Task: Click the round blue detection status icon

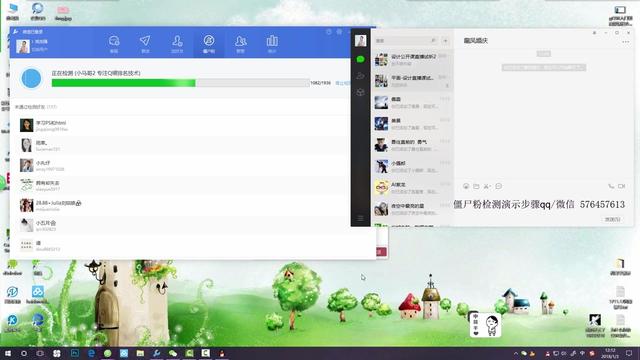Action: [x=31, y=78]
